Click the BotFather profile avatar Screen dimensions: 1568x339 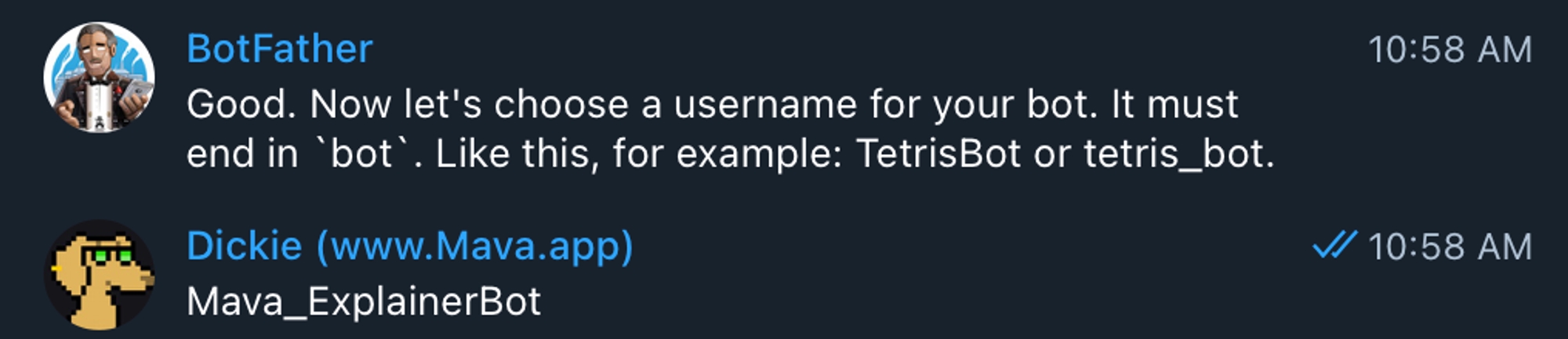[x=99, y=77]
